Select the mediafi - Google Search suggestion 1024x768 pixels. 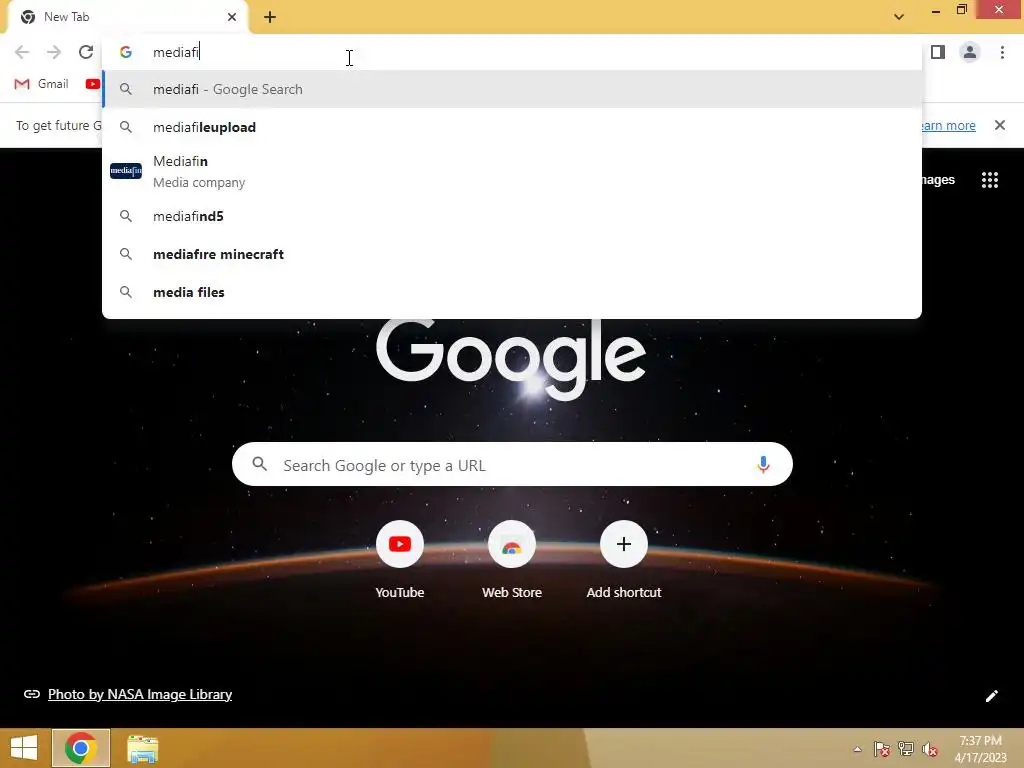[512, 89]
